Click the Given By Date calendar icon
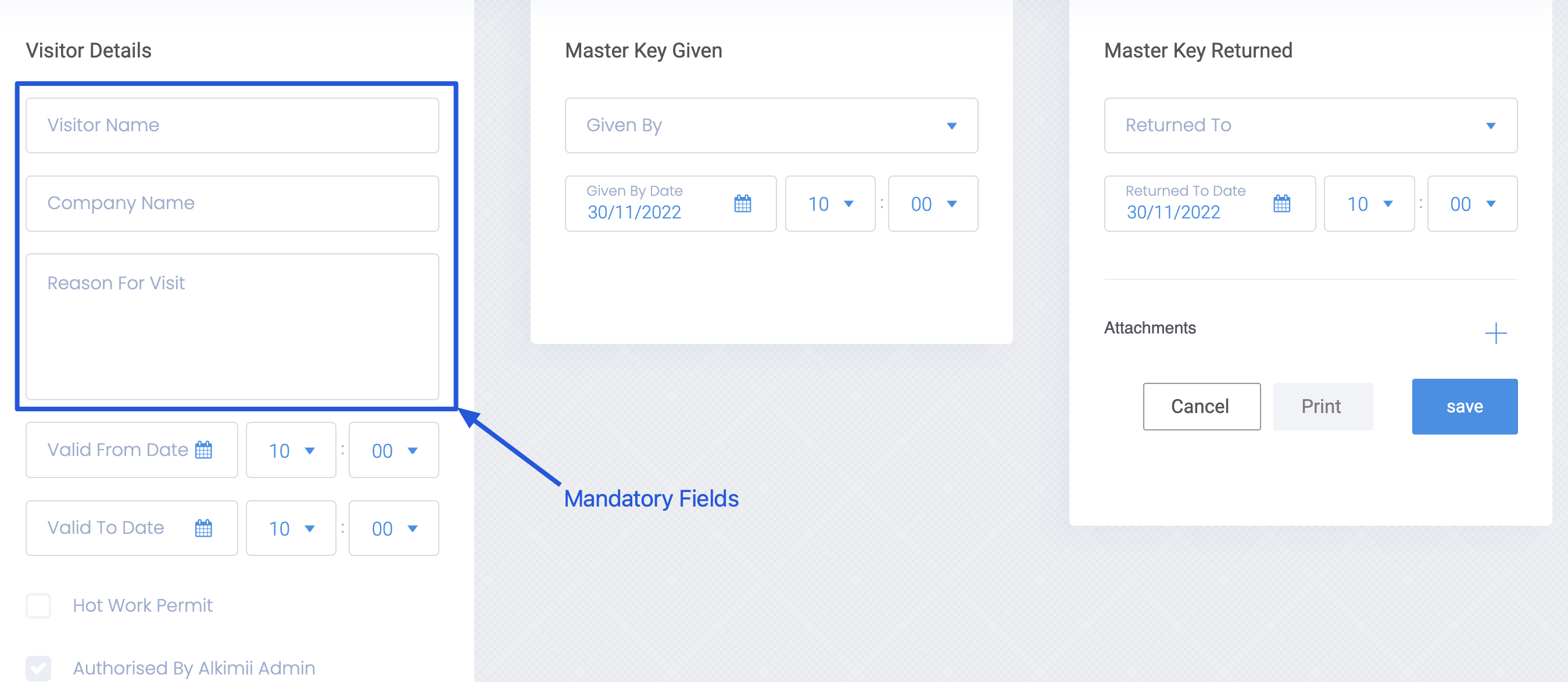Image resolution: width=1568 pixels, height=682 pixels. click(x=742, y=203)
